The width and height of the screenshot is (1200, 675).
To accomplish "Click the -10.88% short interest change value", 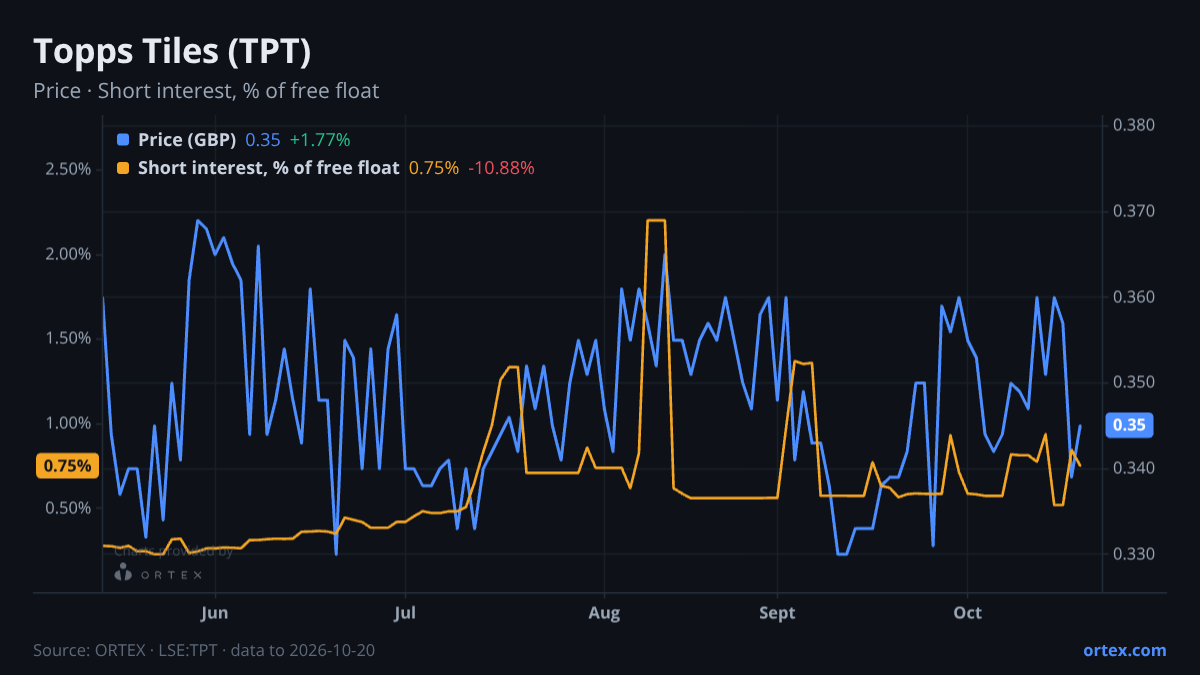I will point(501,168).
